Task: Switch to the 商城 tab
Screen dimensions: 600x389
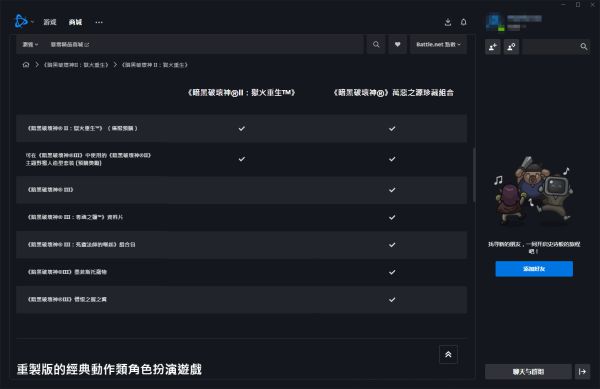Action: click(75, 22)
